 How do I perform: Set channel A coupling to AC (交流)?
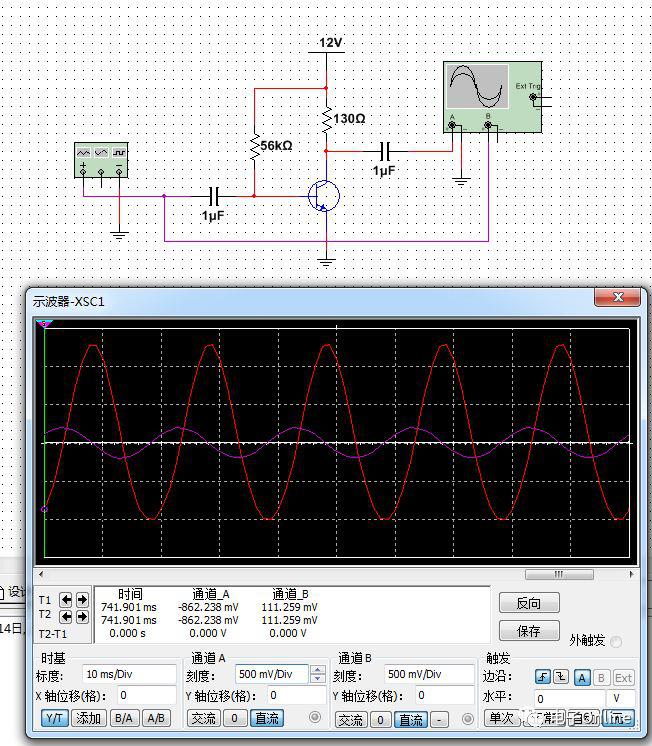204,718
